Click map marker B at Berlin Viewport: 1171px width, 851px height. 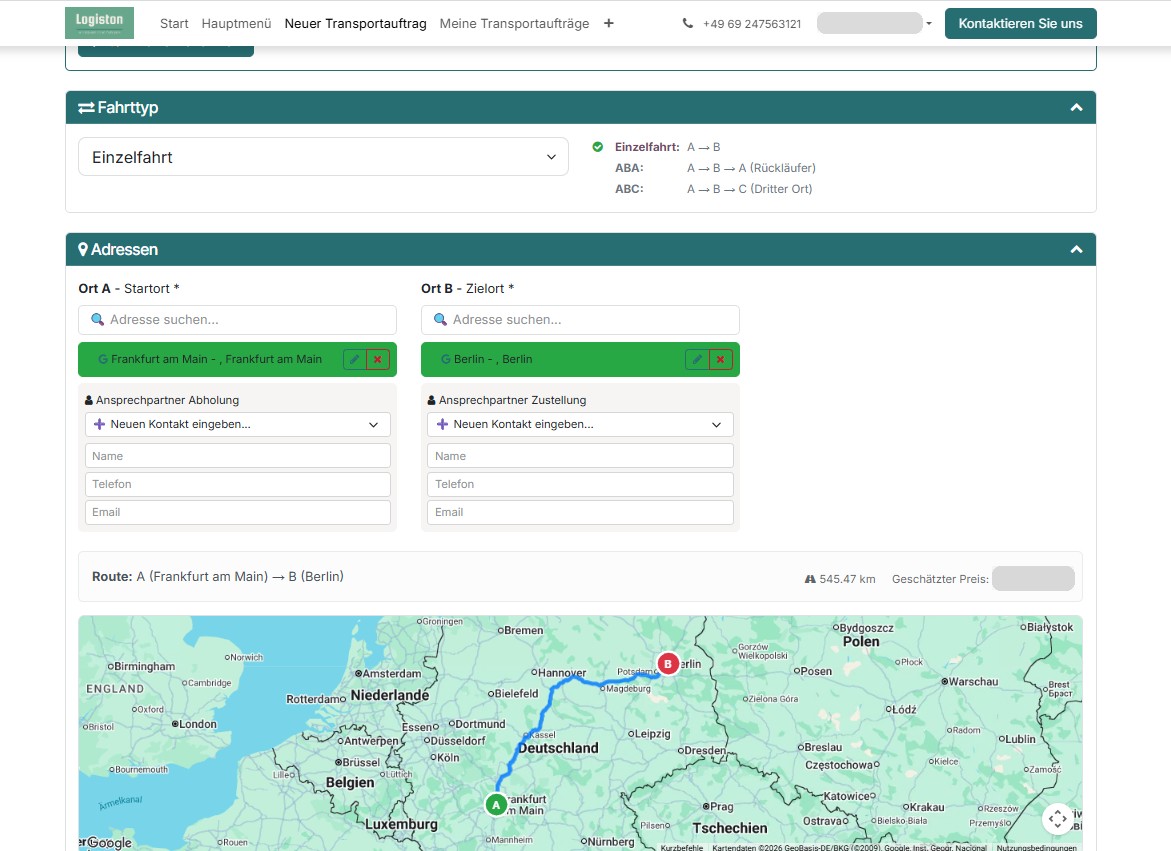pyautogui.click(x=668, y=663)
